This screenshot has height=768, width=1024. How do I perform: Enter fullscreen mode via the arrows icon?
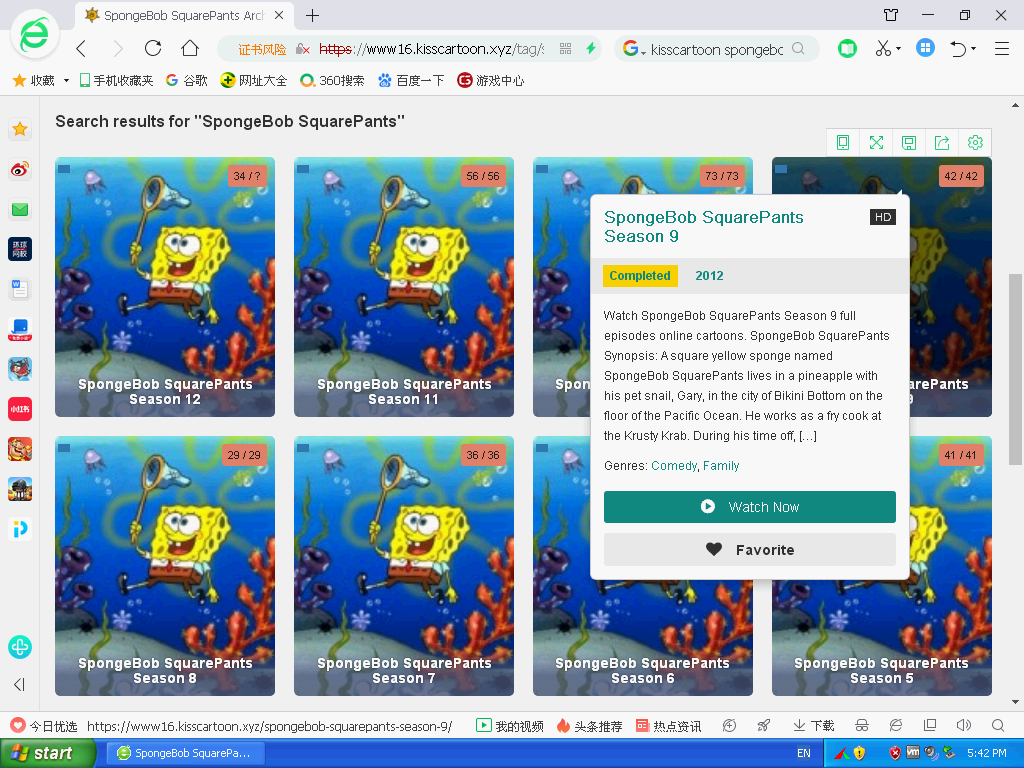click(876, 143)
